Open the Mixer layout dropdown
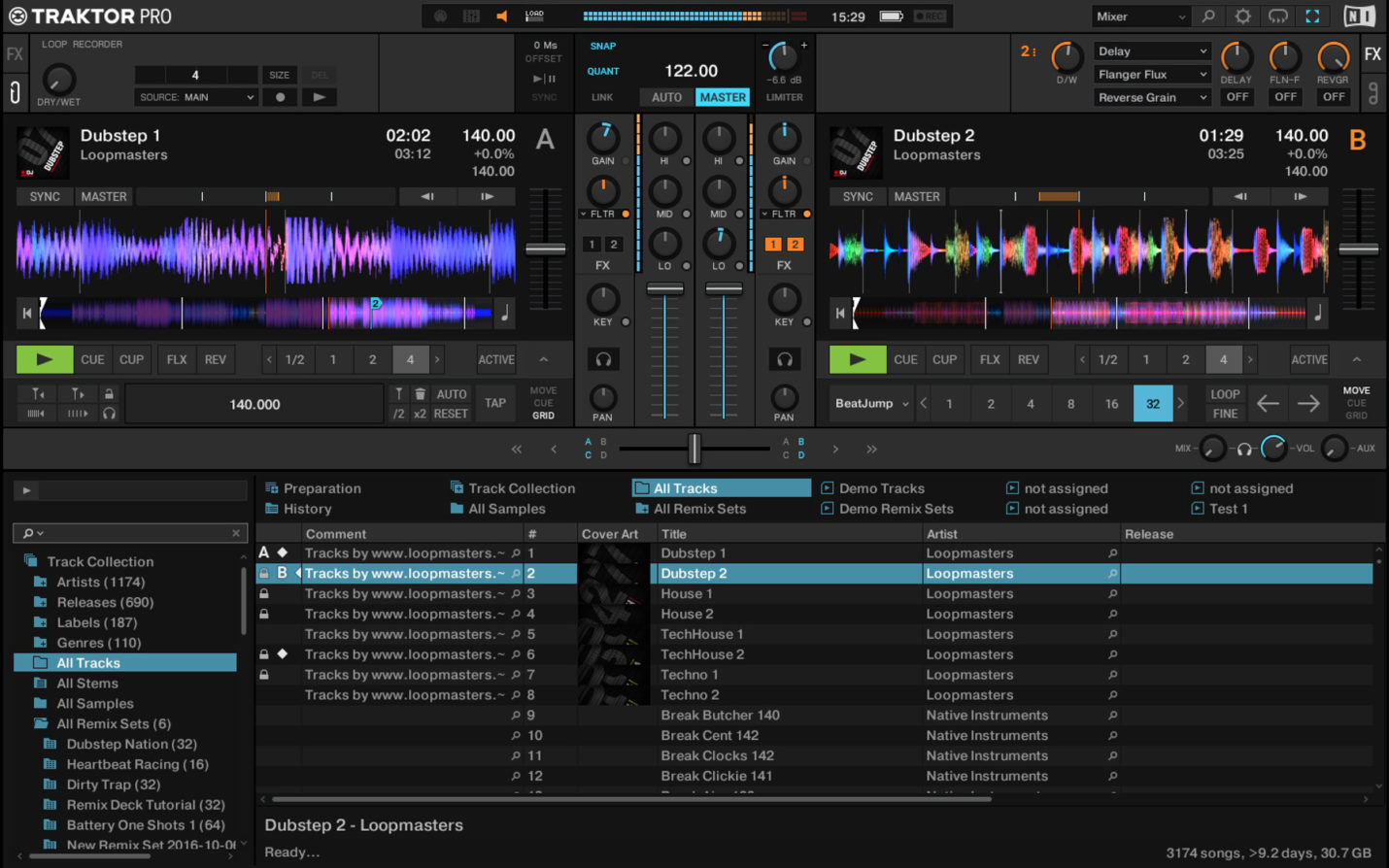The width and height of the screenshot is (1389, 868). [1139, 17]
